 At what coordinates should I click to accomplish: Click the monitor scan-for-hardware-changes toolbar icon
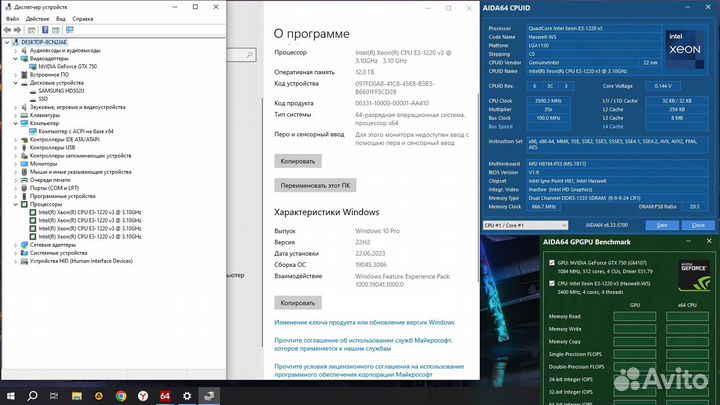[x=70, y=30]
